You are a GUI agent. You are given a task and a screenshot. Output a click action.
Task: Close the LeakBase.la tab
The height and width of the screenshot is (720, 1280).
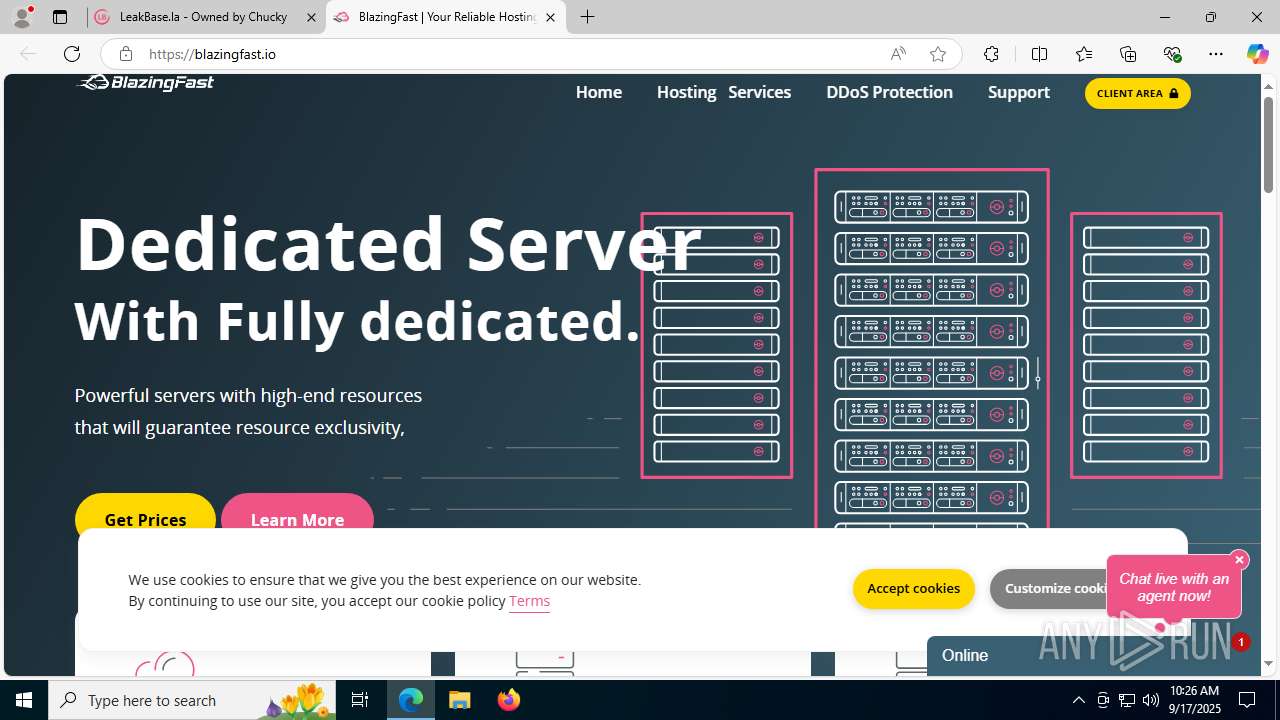(x=311, y=17)
